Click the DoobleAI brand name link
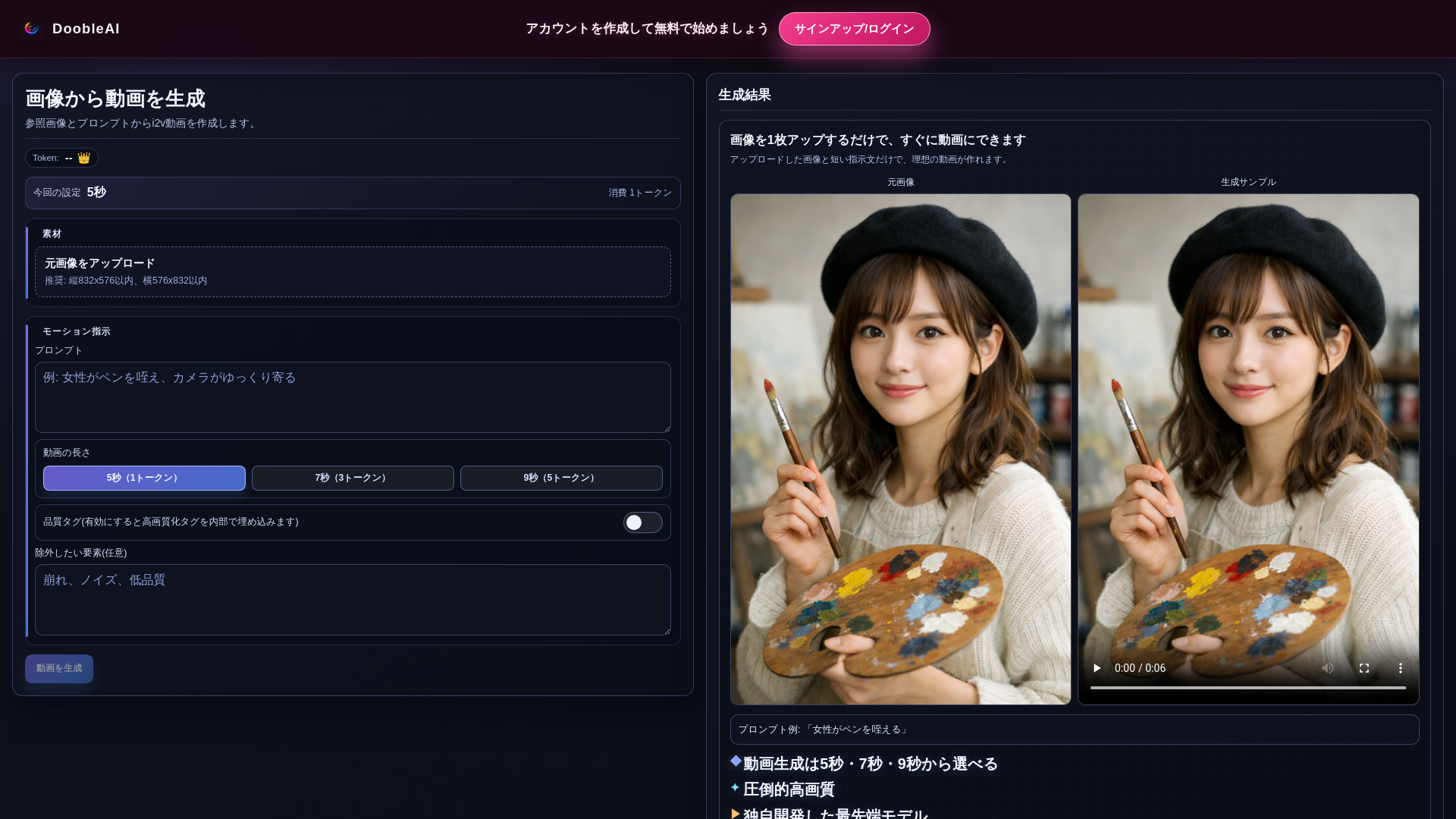 (86, 29)
